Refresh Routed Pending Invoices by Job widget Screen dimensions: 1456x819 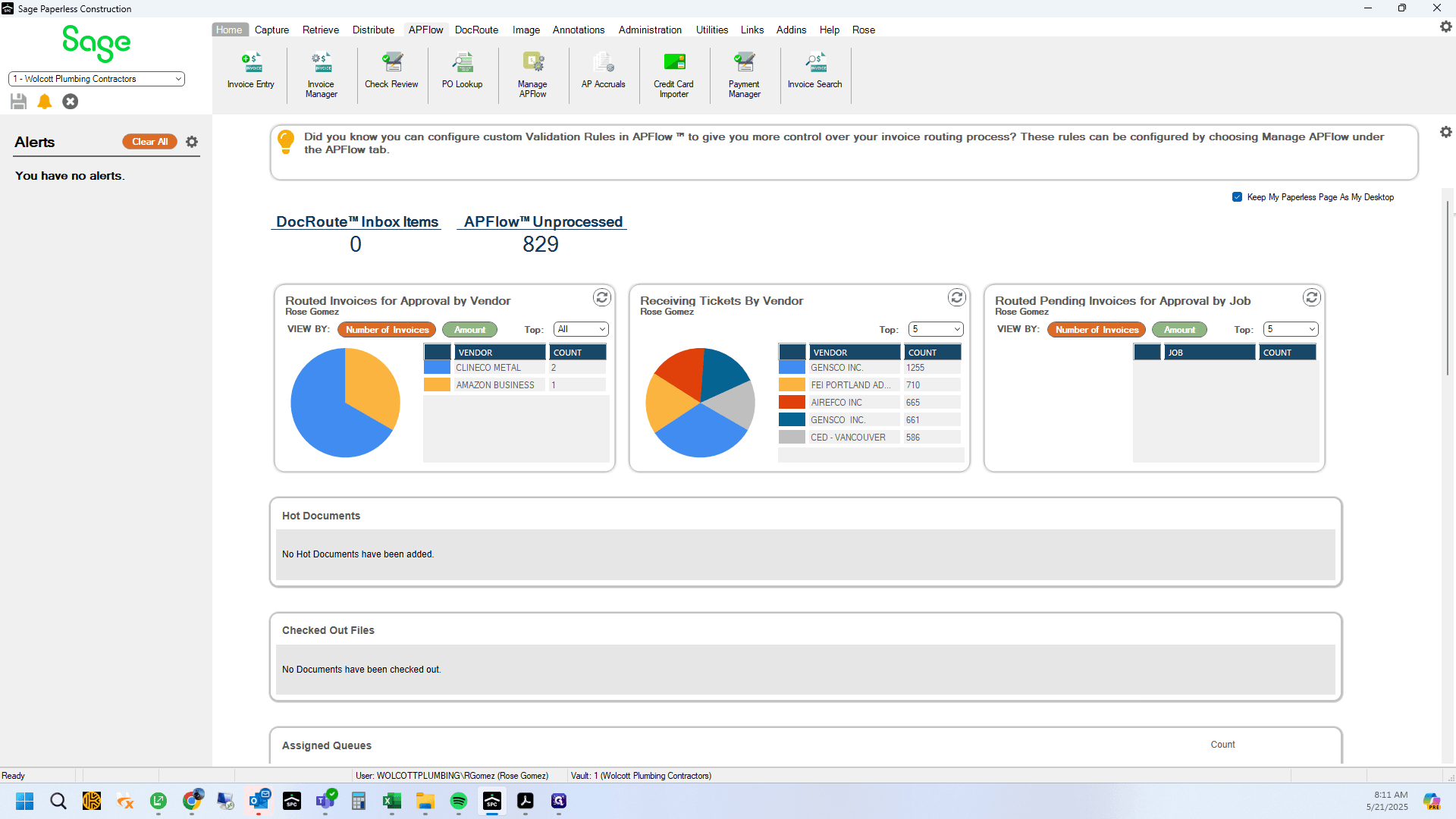(1312, 298)
